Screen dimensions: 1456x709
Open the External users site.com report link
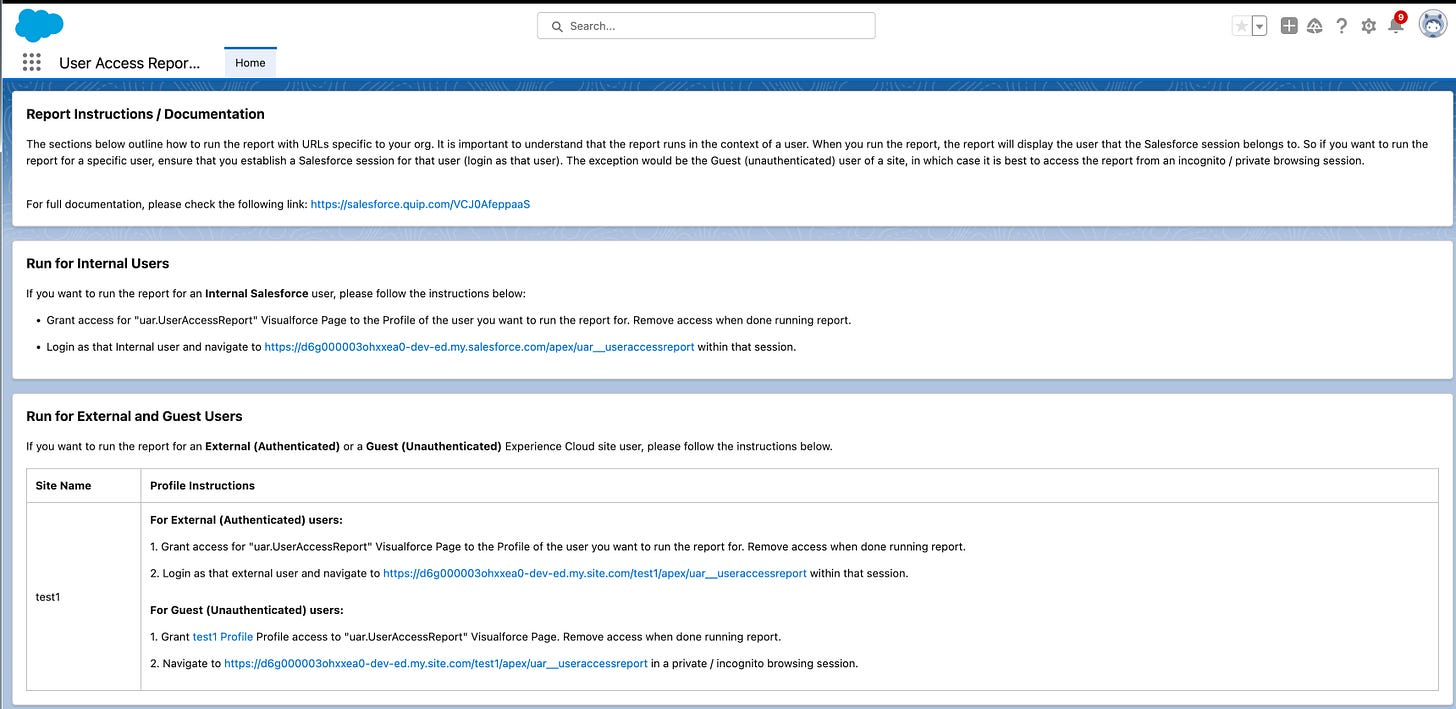(595, 574)
